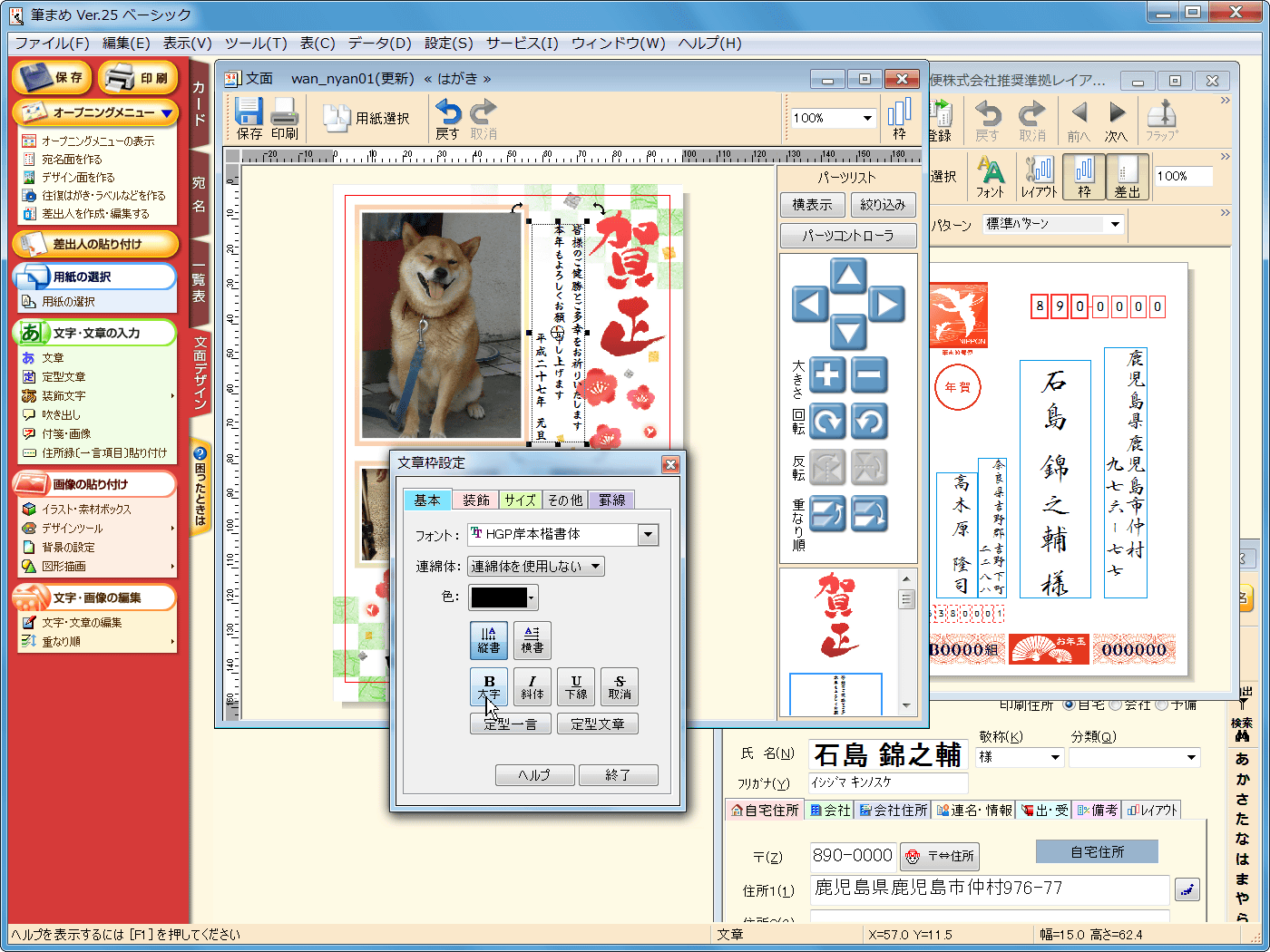Click 定型文章 button in dialog
Viewport: 1270px width, 952px height.
(x=598, y=724)
